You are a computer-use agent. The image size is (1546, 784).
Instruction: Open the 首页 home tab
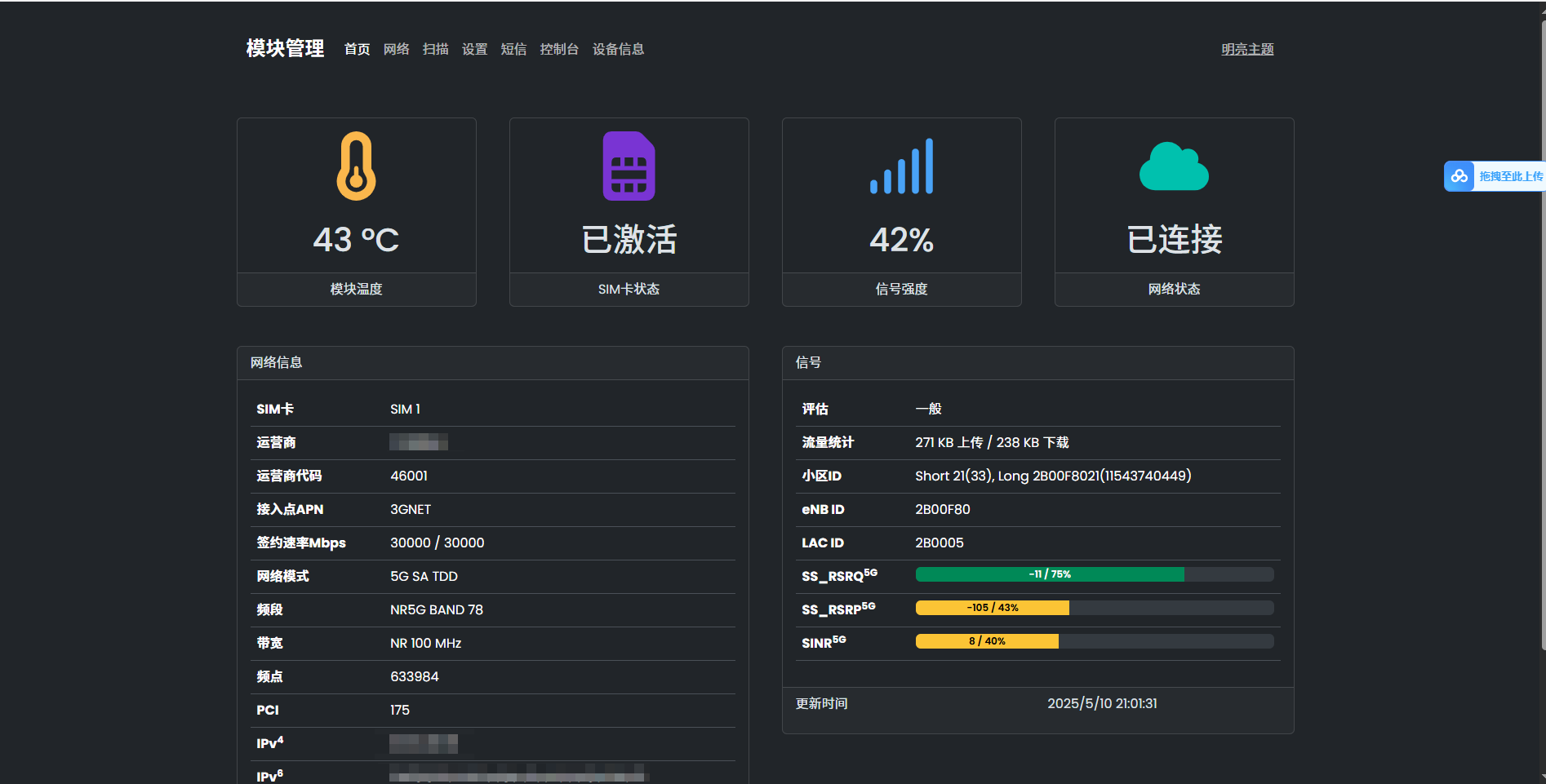click(x=357, y=49)
